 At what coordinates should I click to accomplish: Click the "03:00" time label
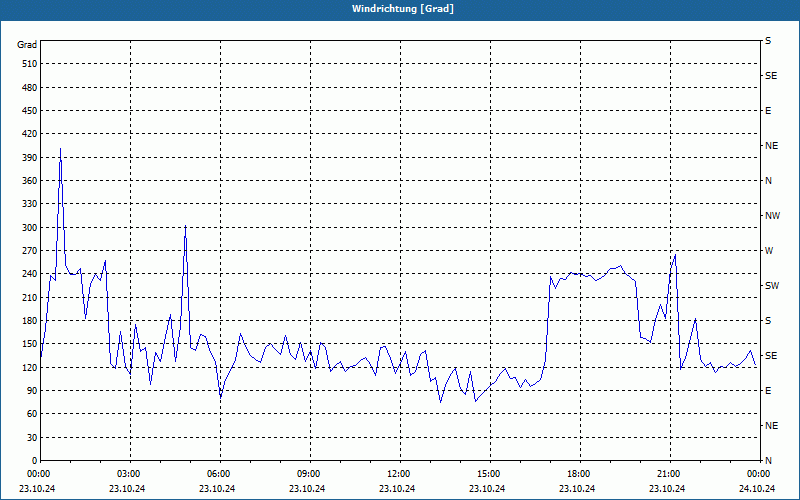click(x=128, y=474)
